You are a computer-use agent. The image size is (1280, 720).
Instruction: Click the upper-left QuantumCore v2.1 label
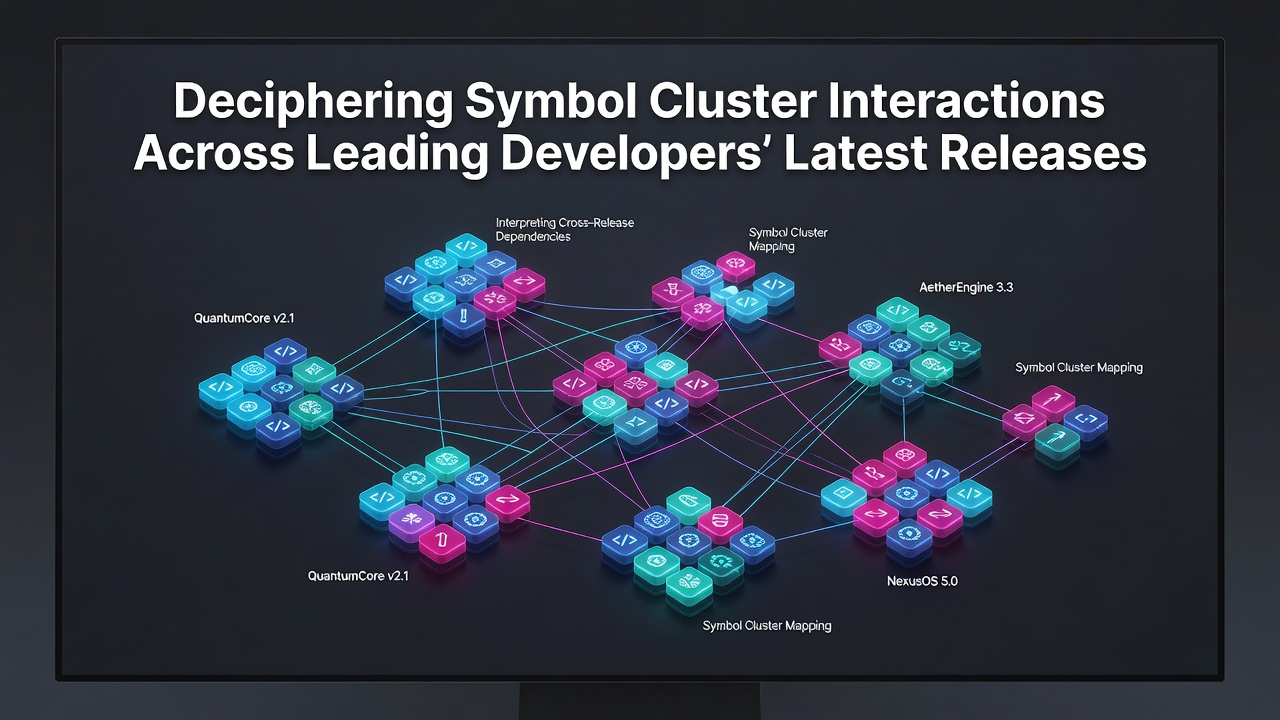click(x=244, y=318)
